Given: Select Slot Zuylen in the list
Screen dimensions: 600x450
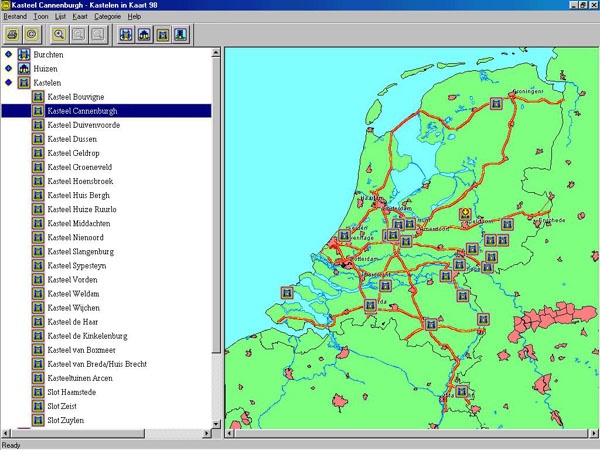Looking at the screenshot, I should point(65,421).
